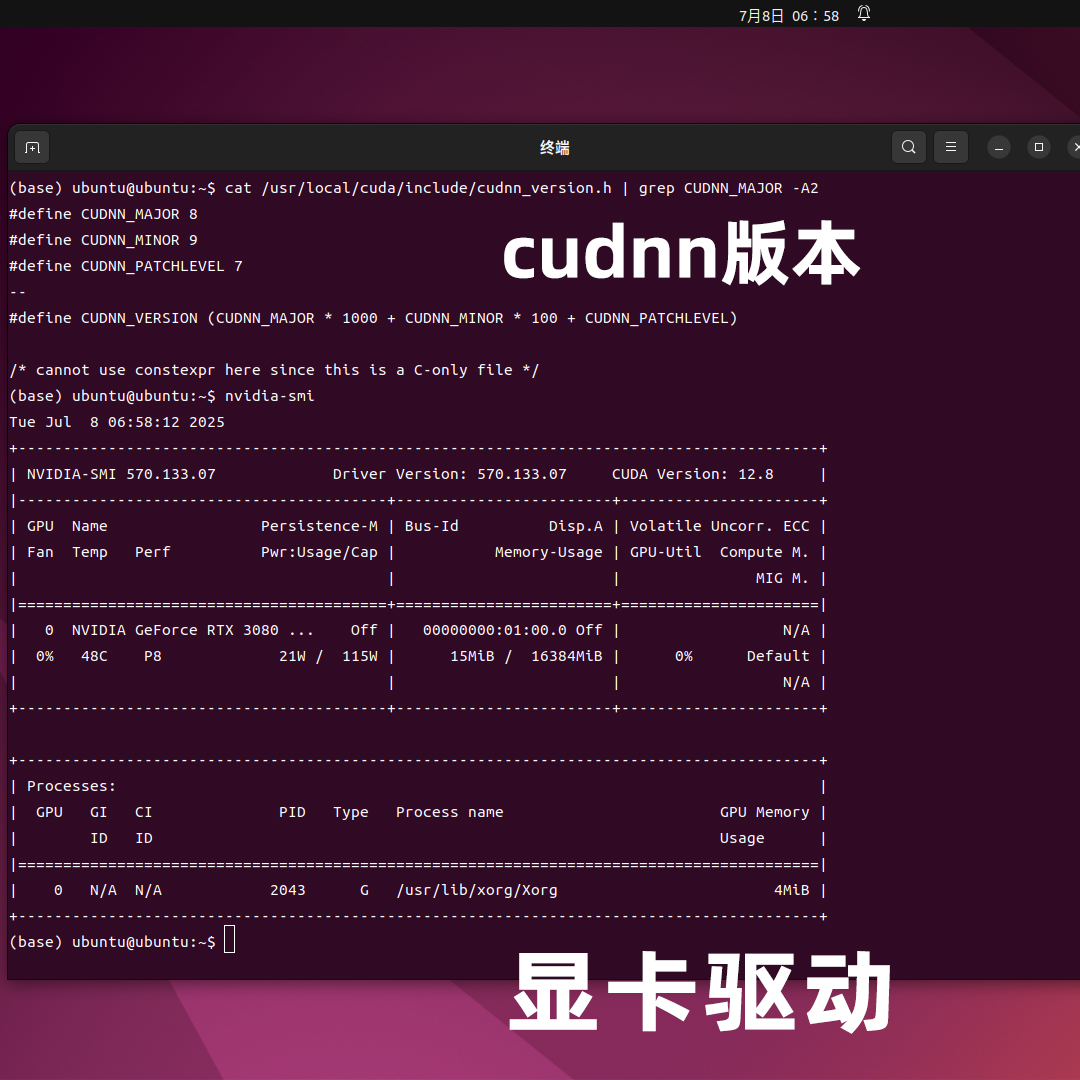Click the nvidia-smi command line
The width and height of the screenshot is (1080, 1080).
click(x=162, y=396)
